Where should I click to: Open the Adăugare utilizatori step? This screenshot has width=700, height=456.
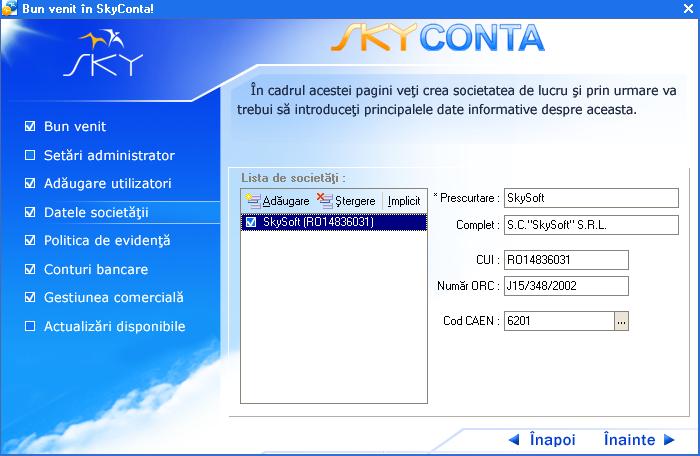tap(108, 183)
